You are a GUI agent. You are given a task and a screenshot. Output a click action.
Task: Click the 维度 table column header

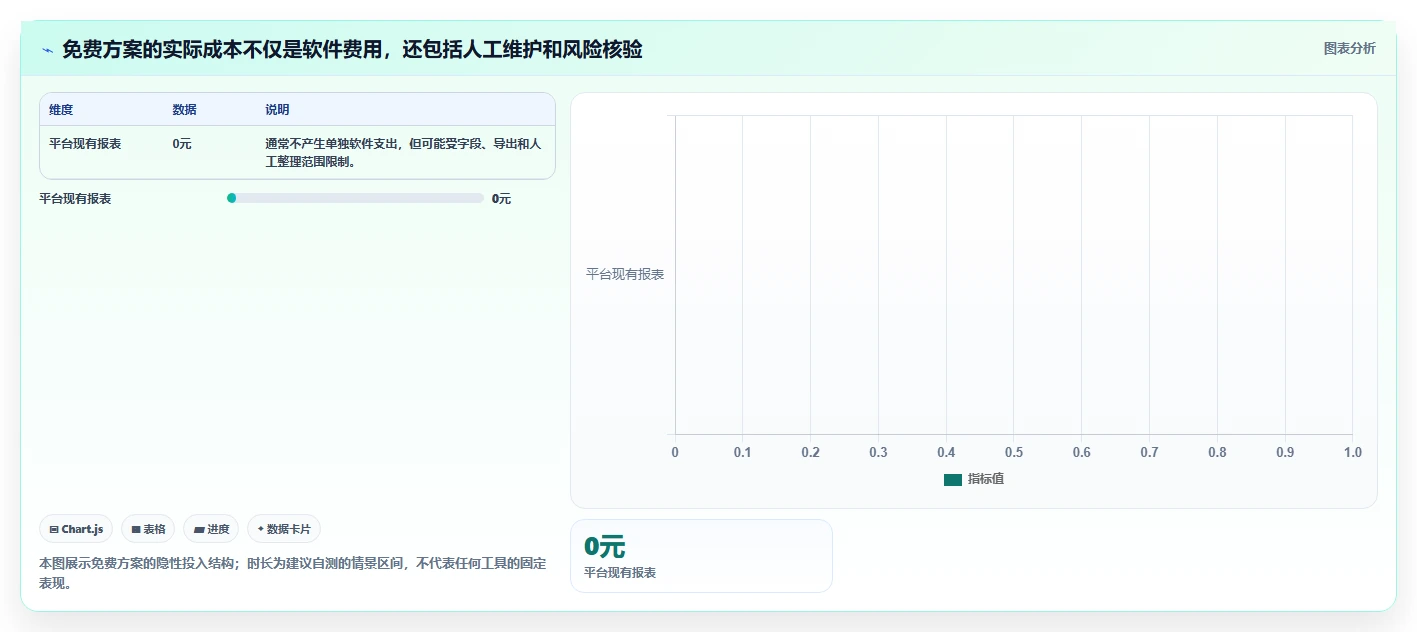[61, 110]
